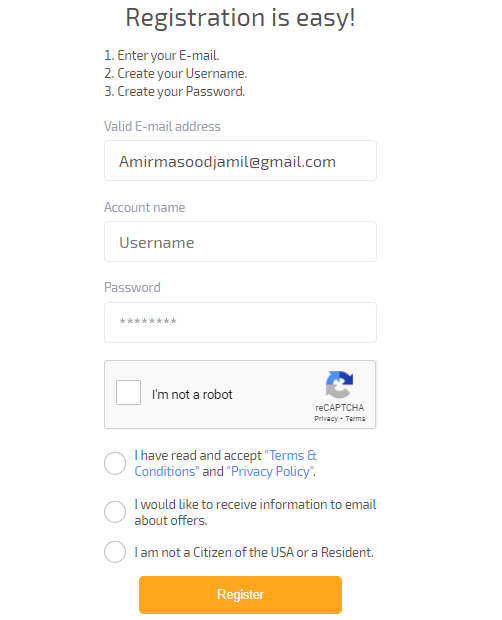Click the "I'm not a robot" text
The width and height of the screenshot is (502, 620).
point(192,395)
